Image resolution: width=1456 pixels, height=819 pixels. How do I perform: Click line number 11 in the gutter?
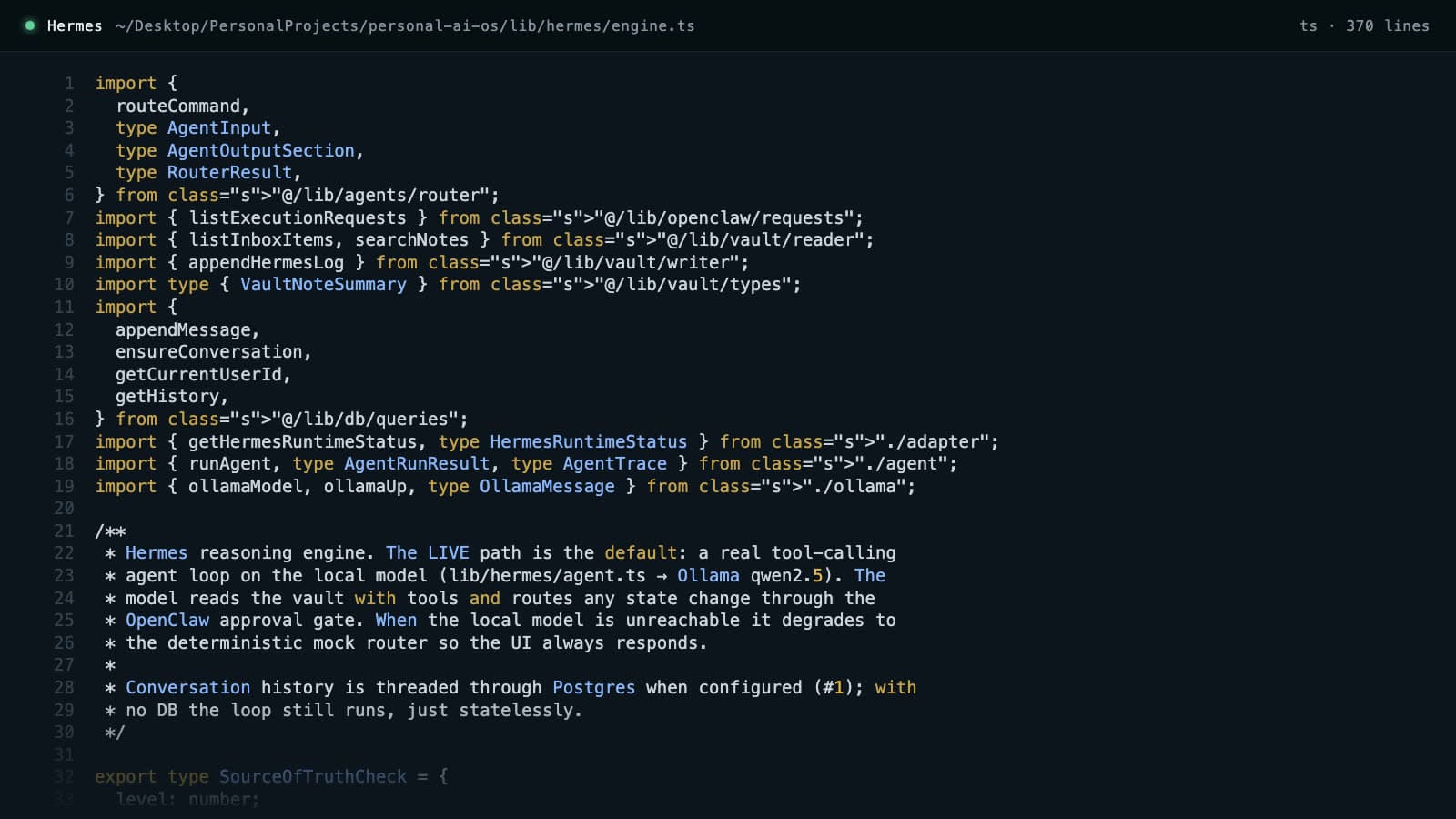(64, 307)
